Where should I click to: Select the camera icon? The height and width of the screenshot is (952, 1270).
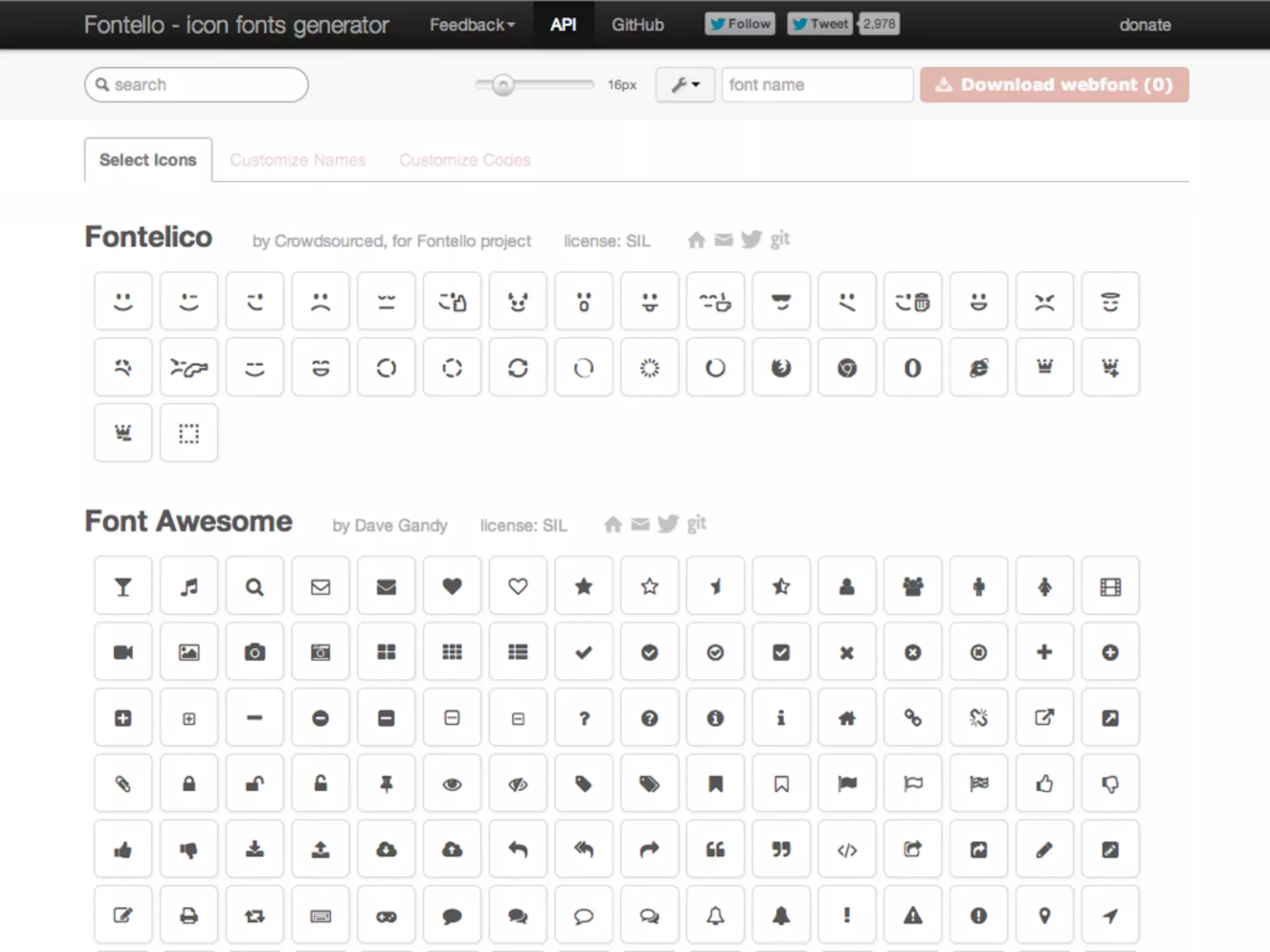pyautogui.click(x=255, y=652)
